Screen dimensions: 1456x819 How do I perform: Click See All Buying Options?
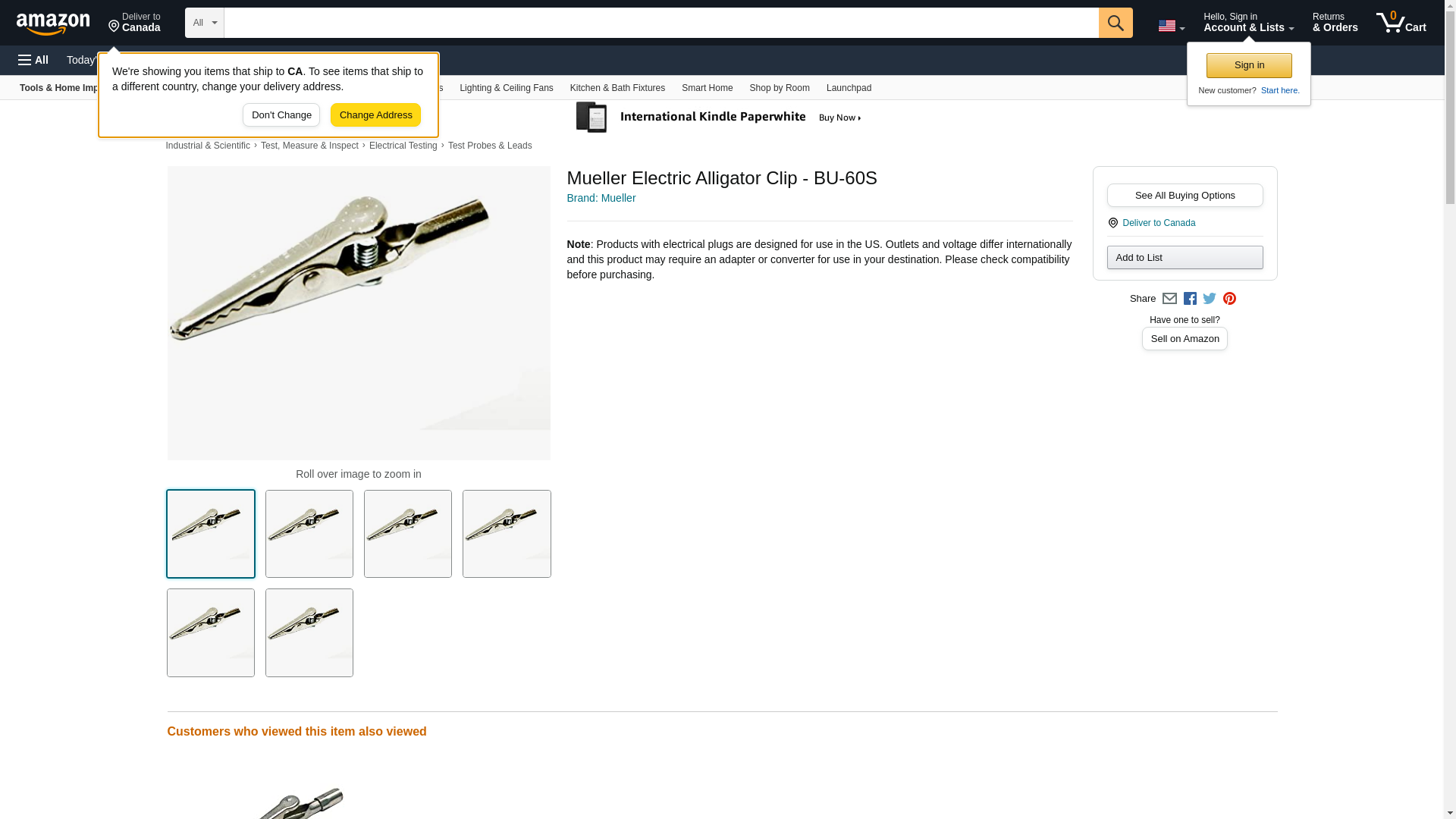1185,196
